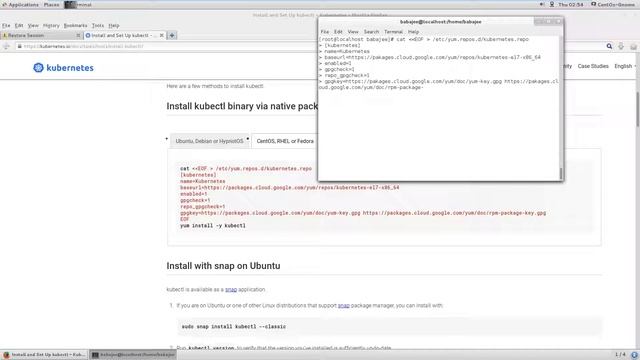
Task: Open the snap link in 'kubectl is available' sentence
Action: [231, 289]
